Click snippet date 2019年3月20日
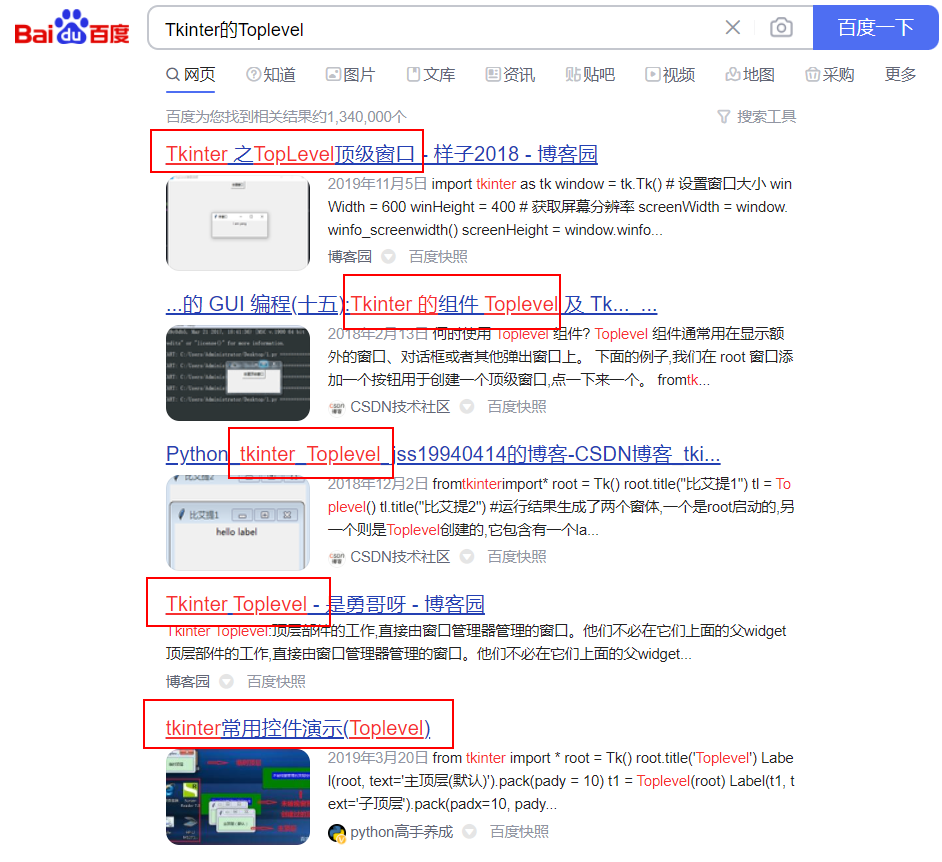The height and width of the screenshot is (862, 942). tap(377, 758)
